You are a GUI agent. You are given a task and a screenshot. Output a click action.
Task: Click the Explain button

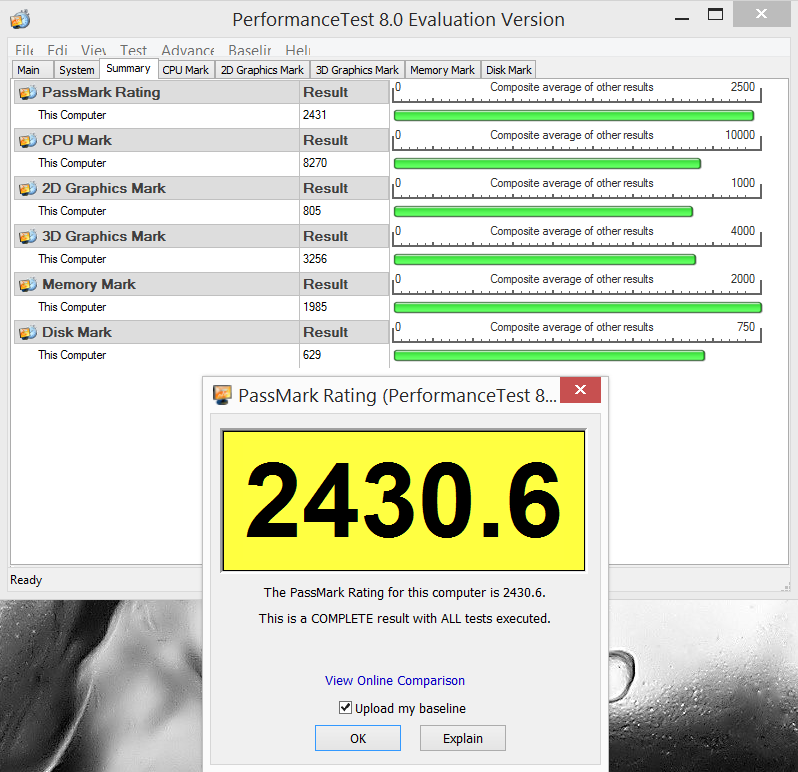(x=463, y=738)
